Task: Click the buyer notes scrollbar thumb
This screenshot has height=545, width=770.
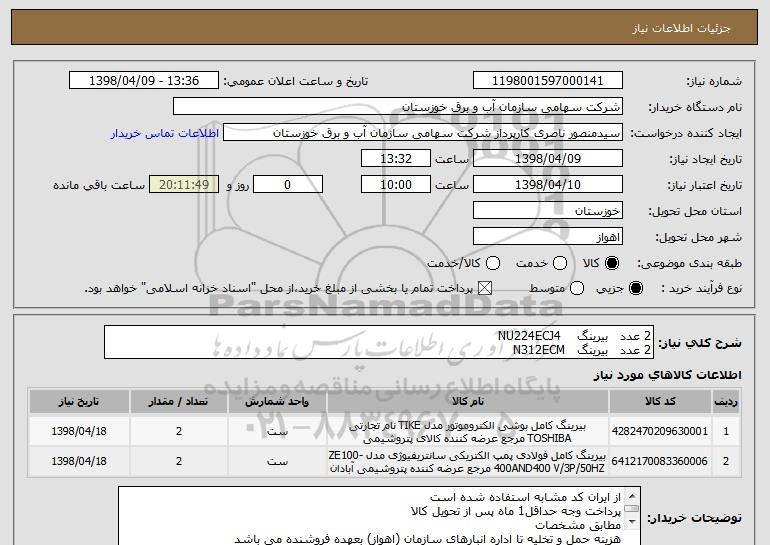Action: coord(632,509)
